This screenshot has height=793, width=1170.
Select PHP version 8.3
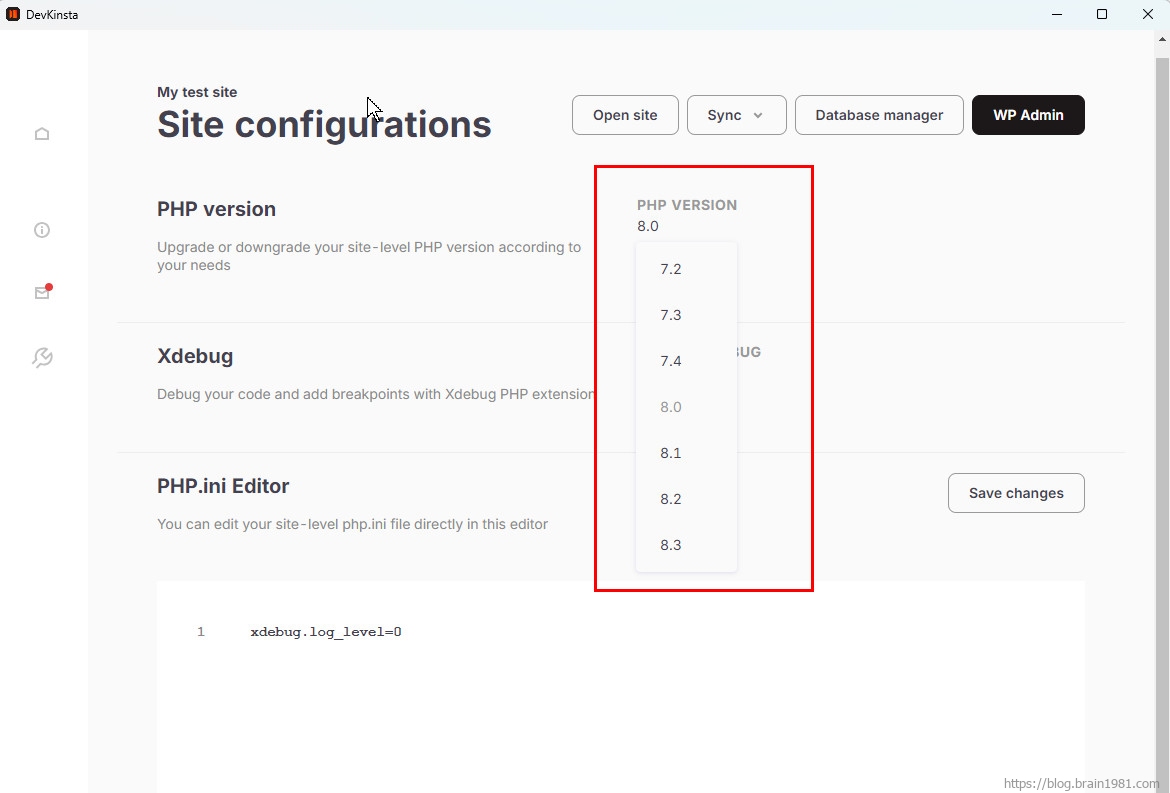(686, 545)
